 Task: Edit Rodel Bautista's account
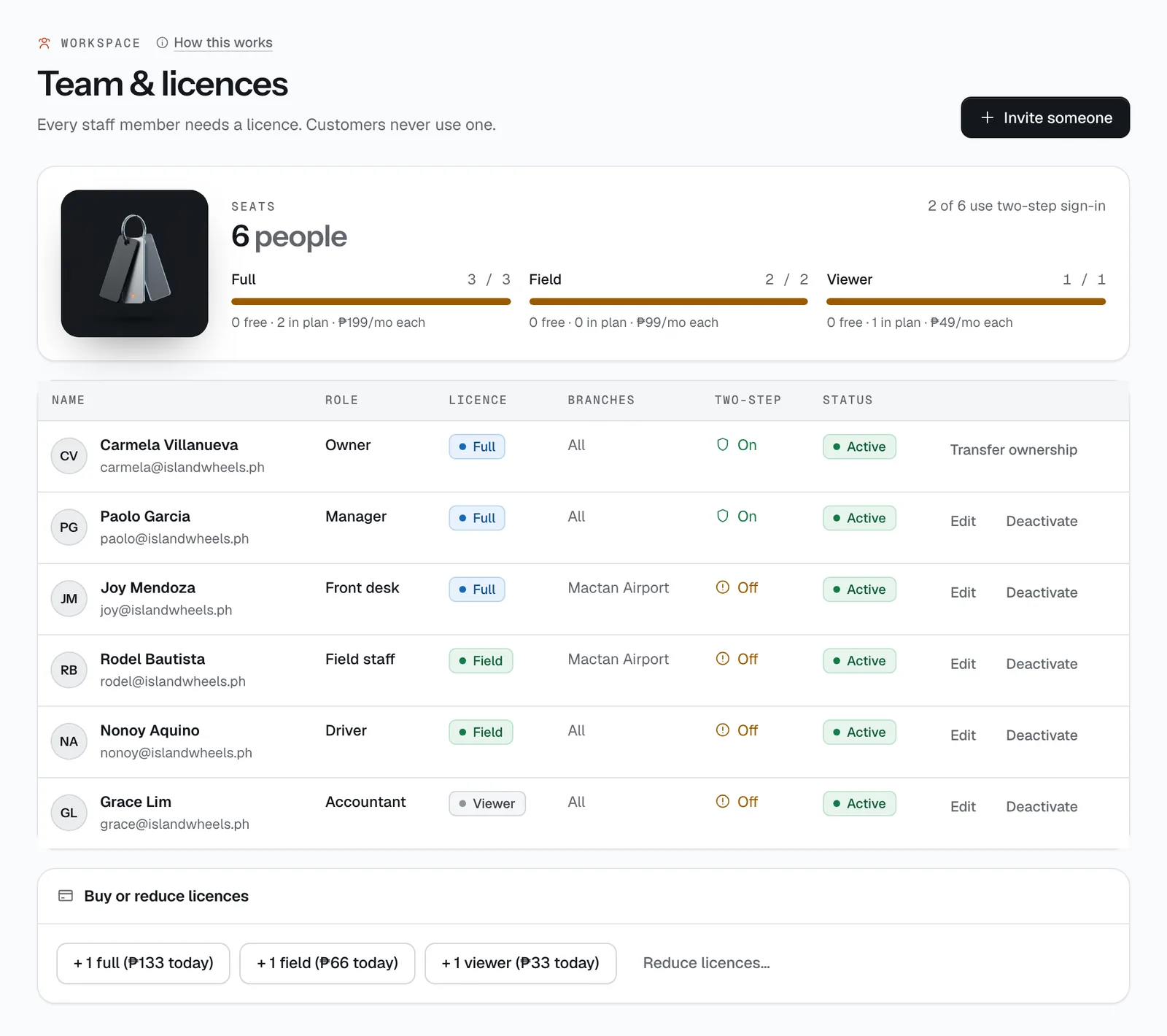[963, 664]
